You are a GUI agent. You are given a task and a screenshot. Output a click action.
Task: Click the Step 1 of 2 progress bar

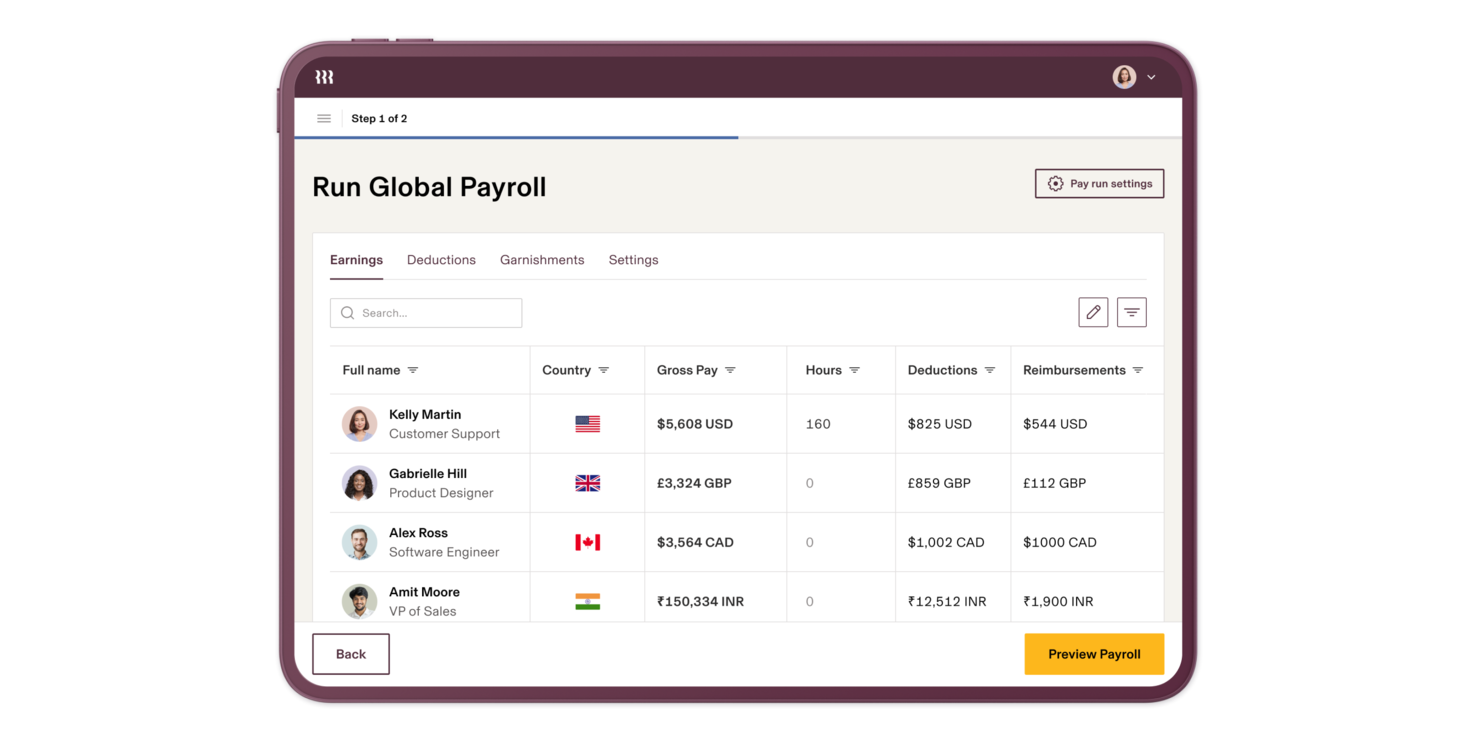point(516,136)
